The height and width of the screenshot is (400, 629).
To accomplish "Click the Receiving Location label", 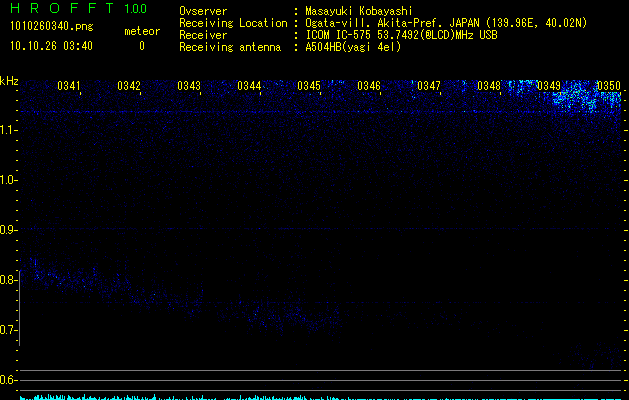I will coord(233,23).
